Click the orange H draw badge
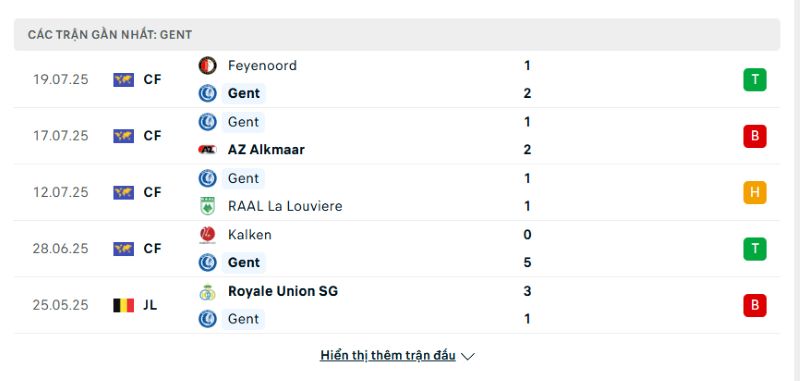Image resolution: width=800 pixels, height=381 pixels. pyautogui.click(x=755, y=192)
